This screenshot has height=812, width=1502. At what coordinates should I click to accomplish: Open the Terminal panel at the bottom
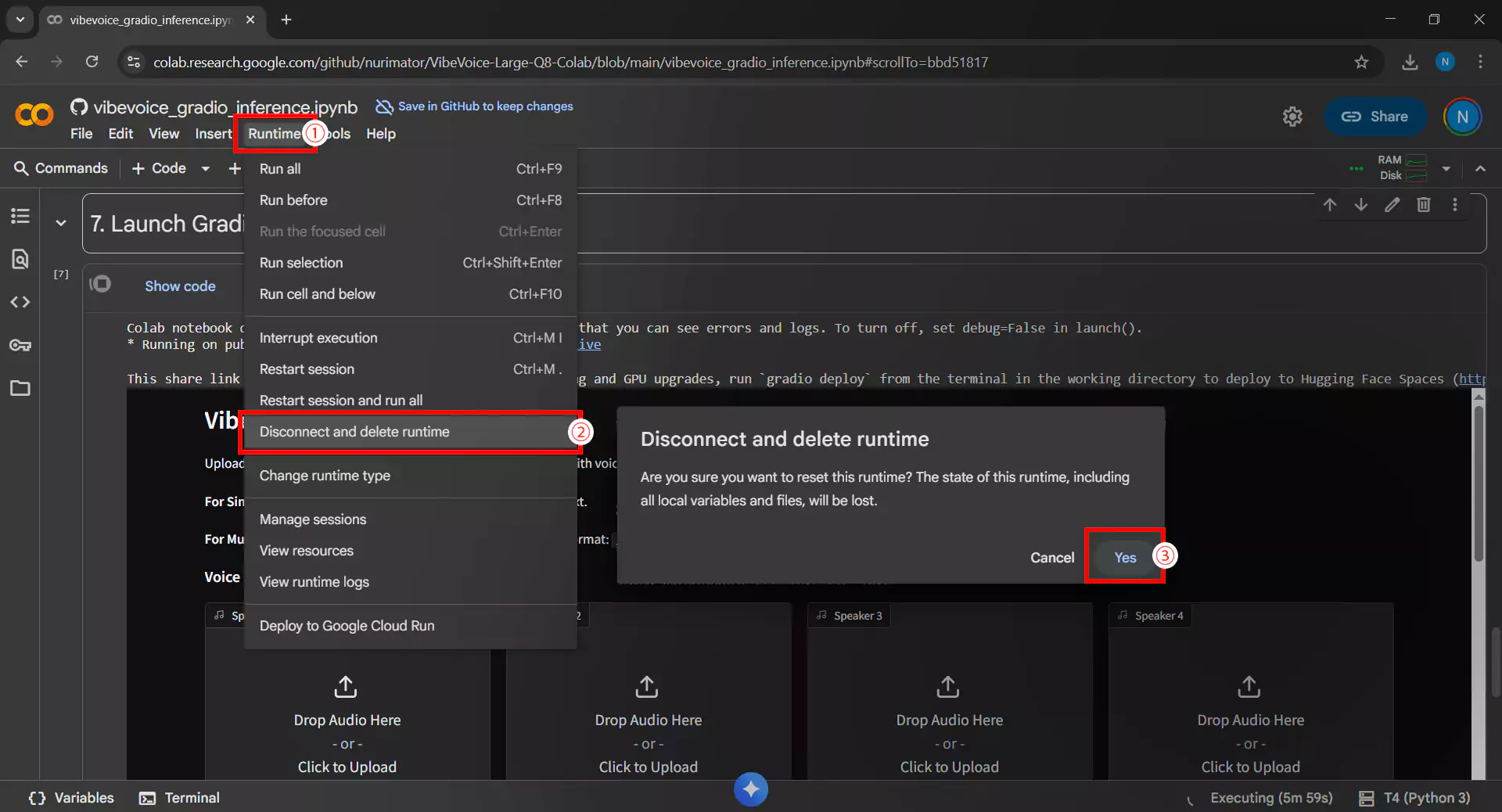(179, 797)
